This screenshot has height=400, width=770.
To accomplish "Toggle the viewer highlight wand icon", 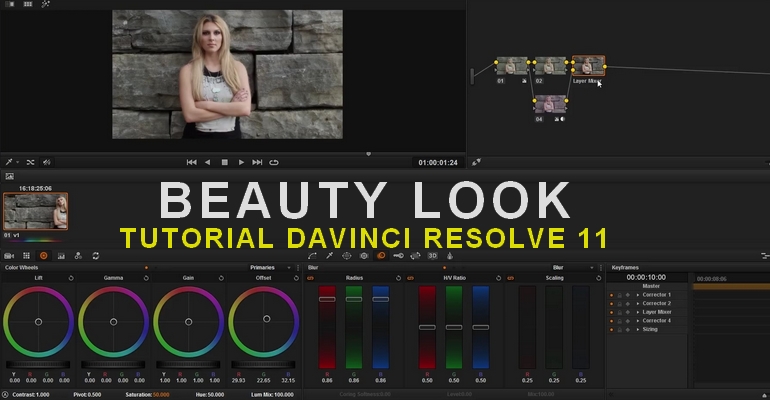I will pyautogui.click(x=45, y=4).
